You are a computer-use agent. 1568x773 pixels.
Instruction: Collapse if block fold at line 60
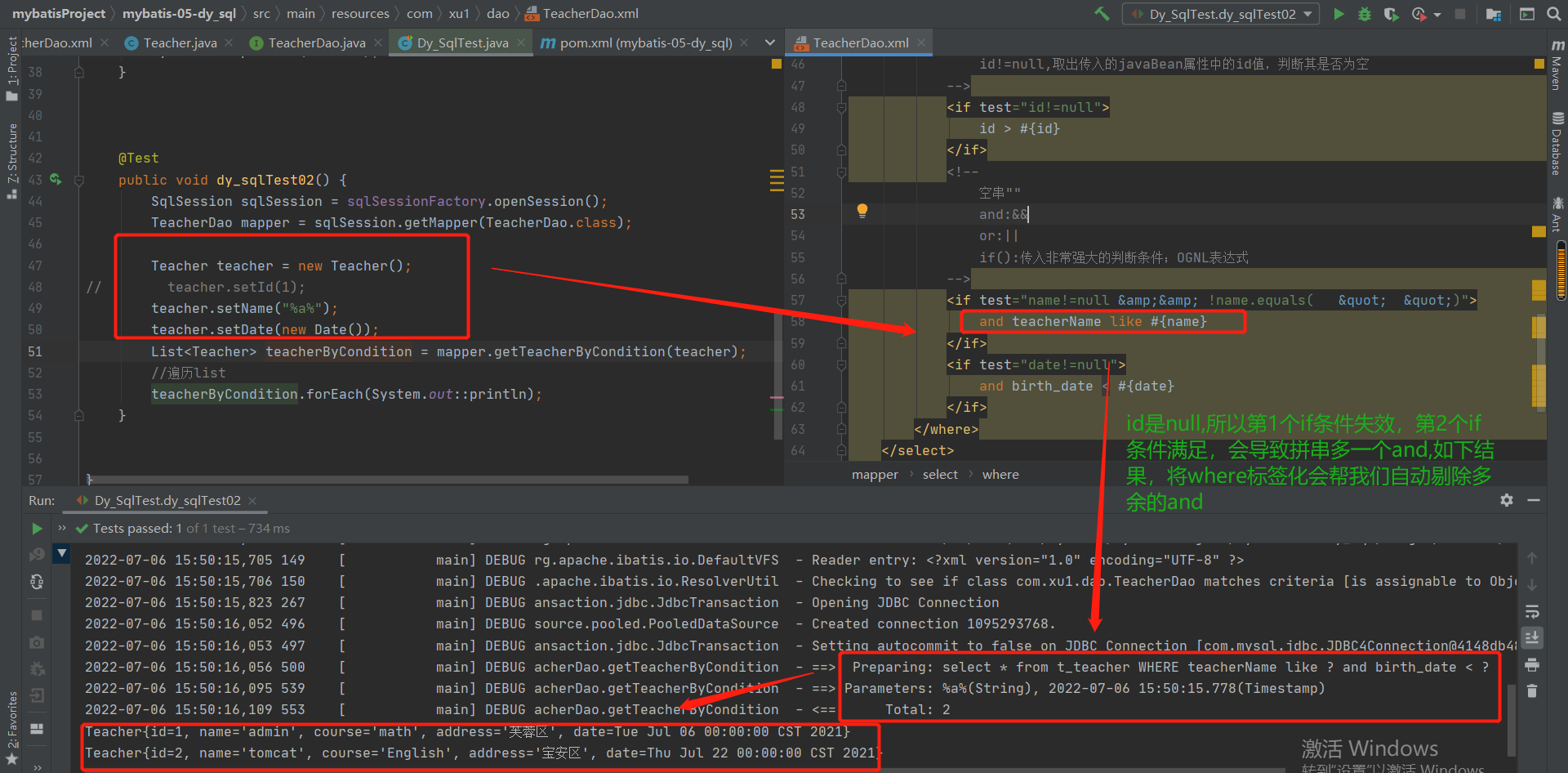pos(841,364)
